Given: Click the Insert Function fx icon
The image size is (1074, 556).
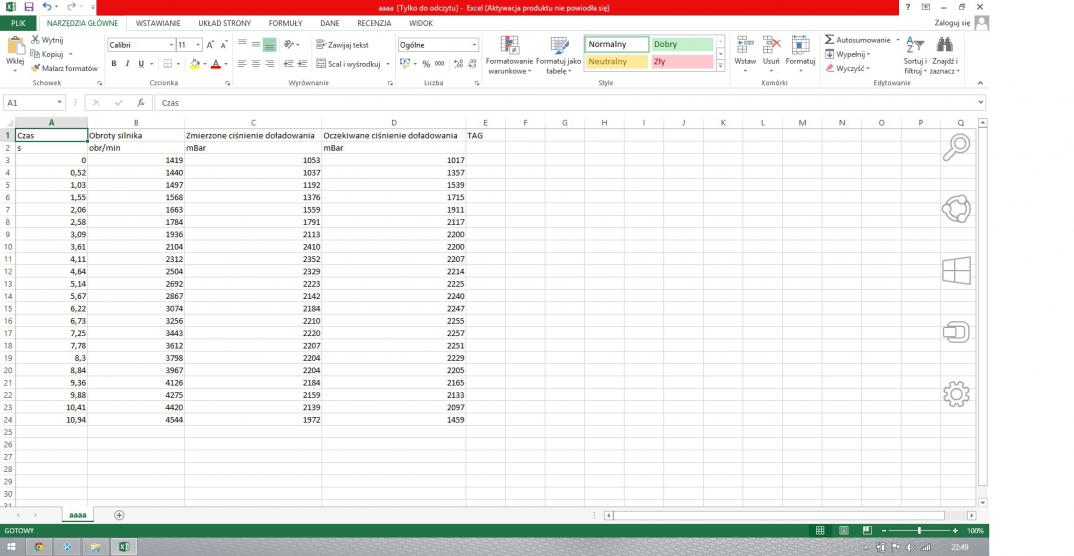Looking at the screenshot, I should (140, 103).
